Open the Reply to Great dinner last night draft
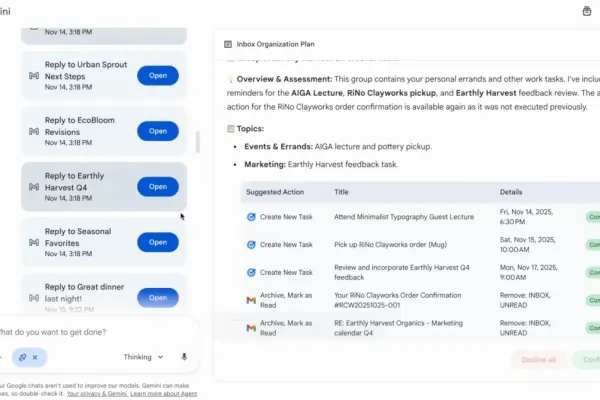This screenshot has height=400, width=600. click(x=158, y=298)
